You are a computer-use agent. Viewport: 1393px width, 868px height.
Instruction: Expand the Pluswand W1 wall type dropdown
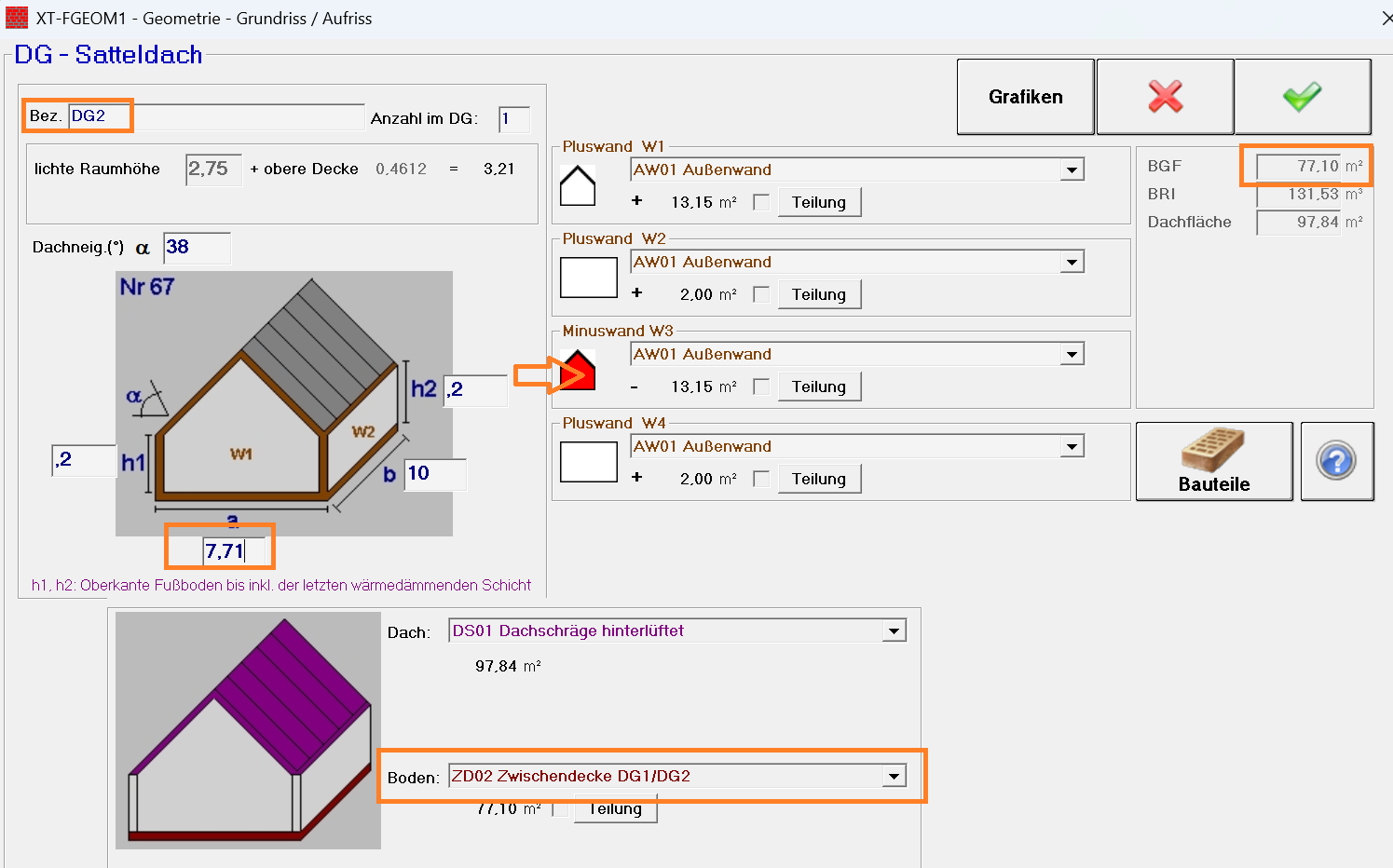click(x=1072, y=170)
